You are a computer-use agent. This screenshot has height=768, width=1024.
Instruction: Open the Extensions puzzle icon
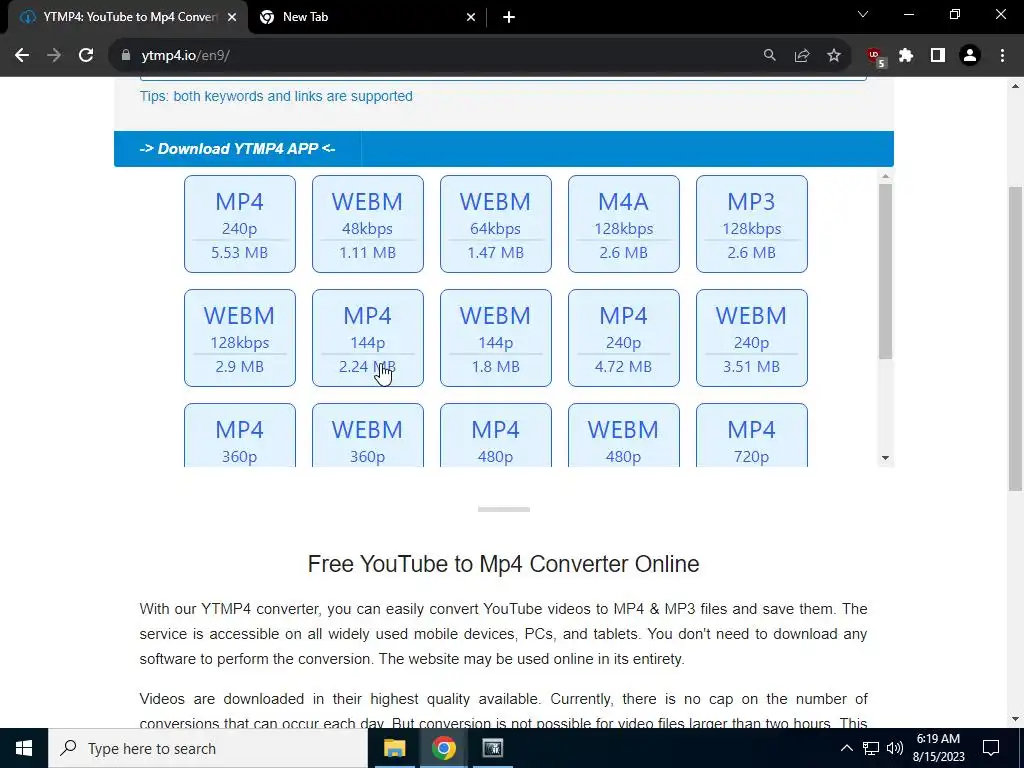[906, 56]
